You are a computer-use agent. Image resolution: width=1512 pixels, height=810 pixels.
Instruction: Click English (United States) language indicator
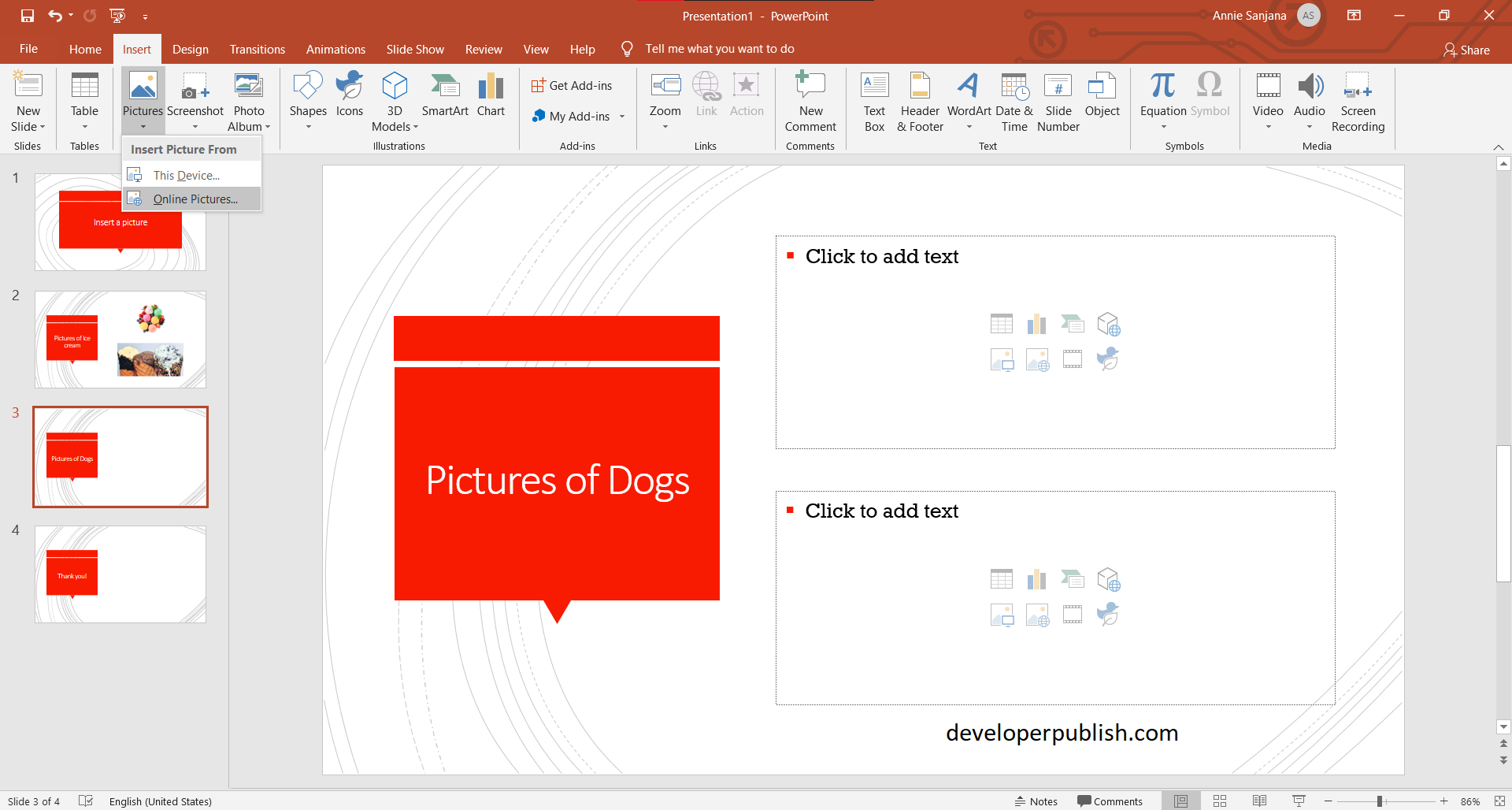coord(161,801)
